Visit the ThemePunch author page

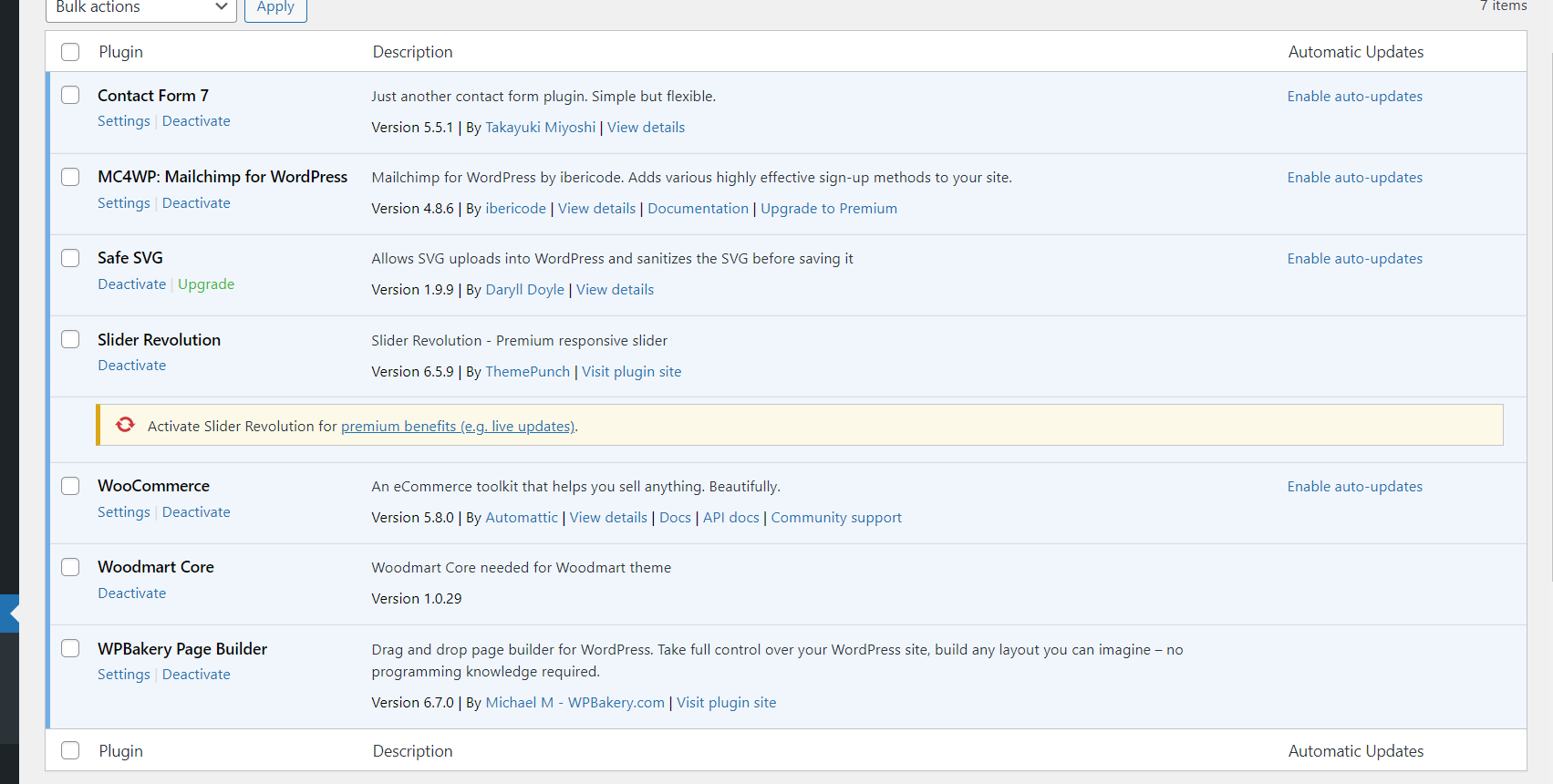pos(527,372)
